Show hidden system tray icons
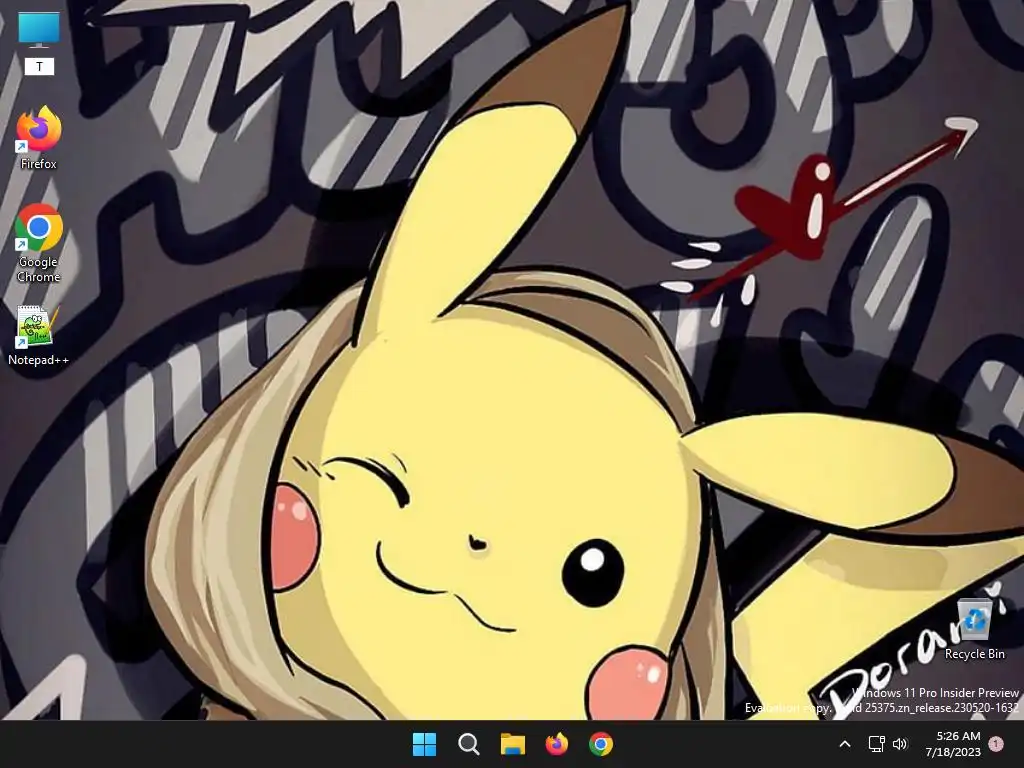Screen dimensions: 1024x768 844,744
